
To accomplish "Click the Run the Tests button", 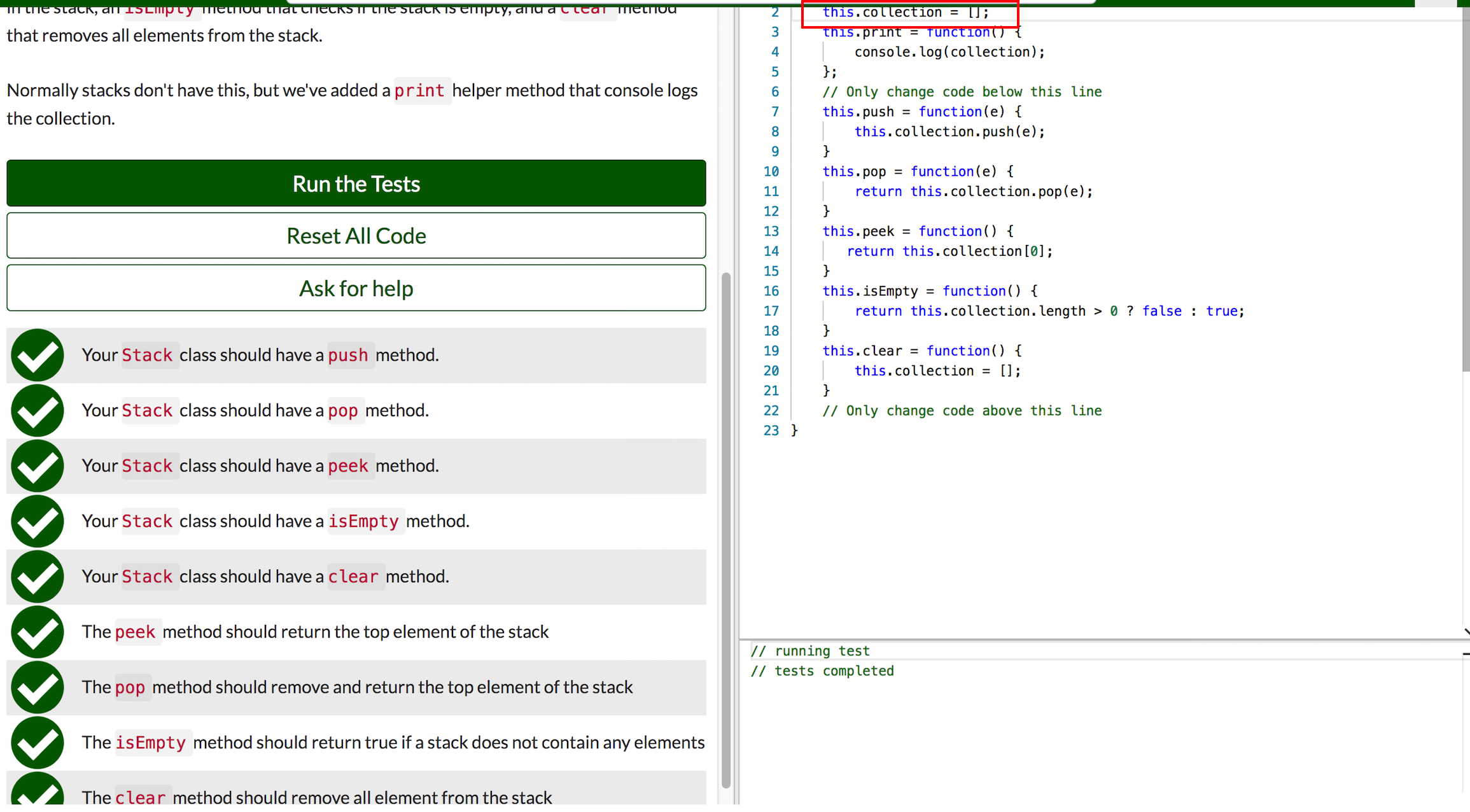I will 356,183.
